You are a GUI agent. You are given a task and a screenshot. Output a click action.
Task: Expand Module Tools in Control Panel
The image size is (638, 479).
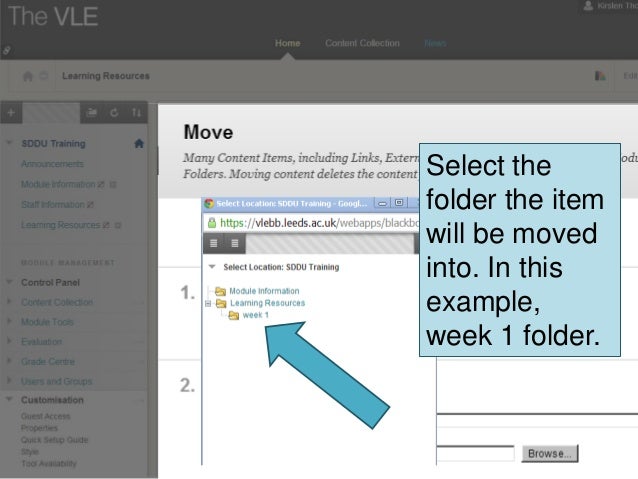[9, 321]
